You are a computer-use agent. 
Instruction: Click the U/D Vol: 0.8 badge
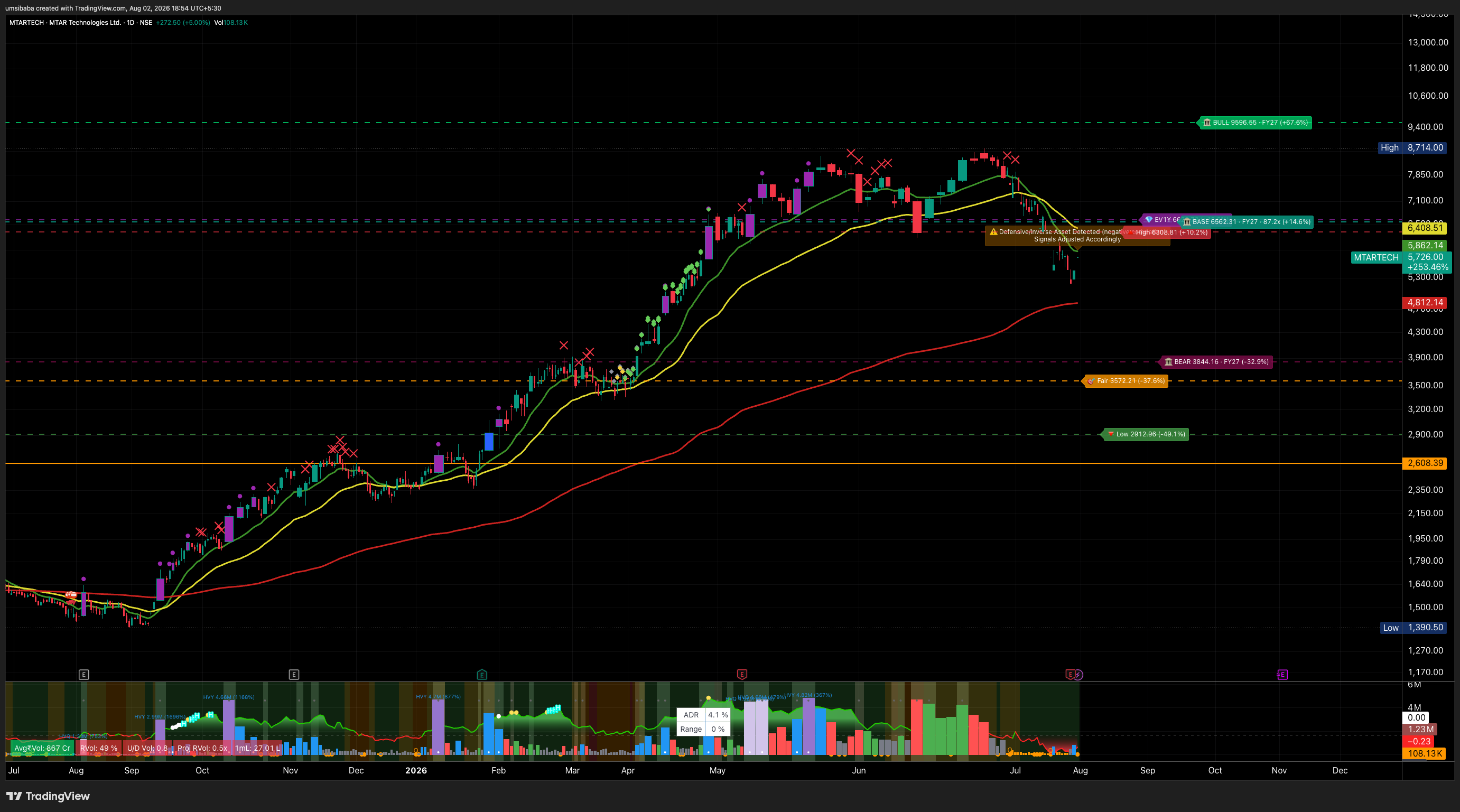pyautogui.click(x=147, y=748)
